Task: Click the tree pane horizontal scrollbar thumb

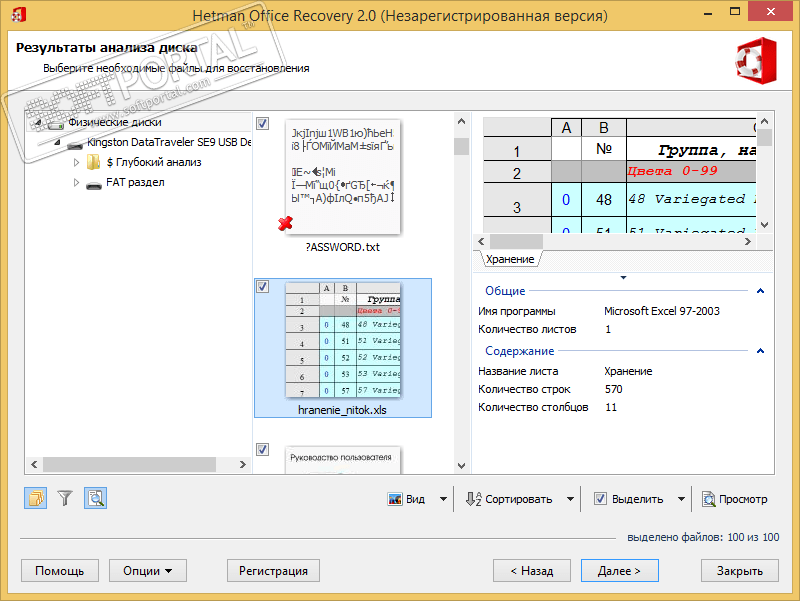Action: [x=130, y=464]
